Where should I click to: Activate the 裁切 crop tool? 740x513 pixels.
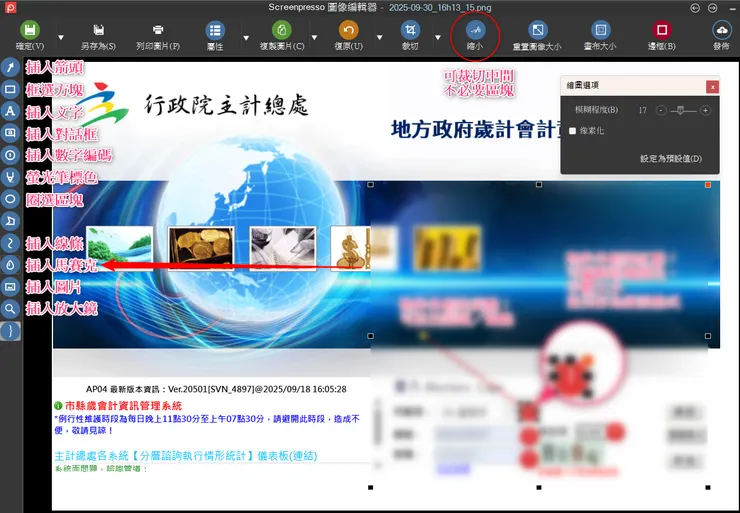[x=410, y=30]
